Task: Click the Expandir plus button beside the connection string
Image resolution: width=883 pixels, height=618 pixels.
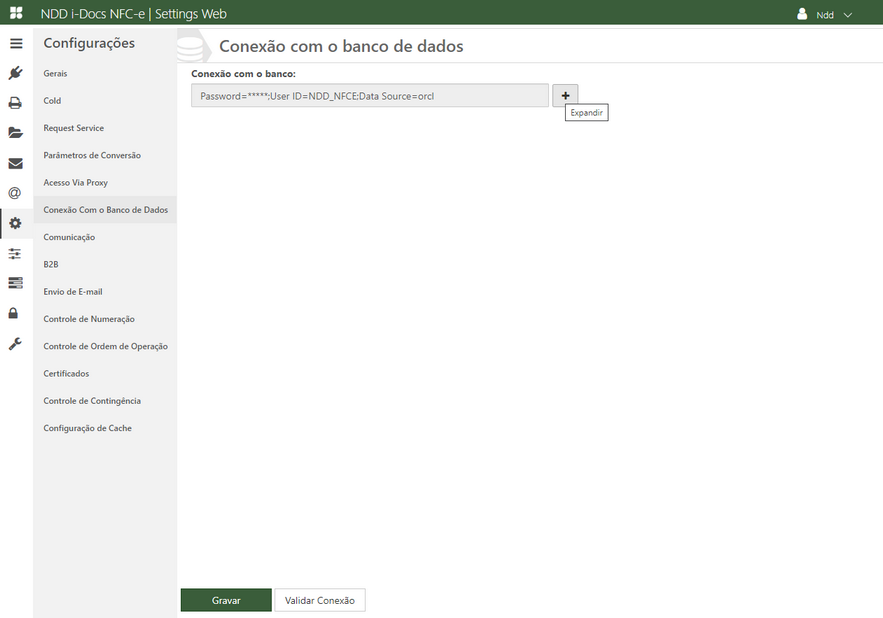Action: pos(565,94)
